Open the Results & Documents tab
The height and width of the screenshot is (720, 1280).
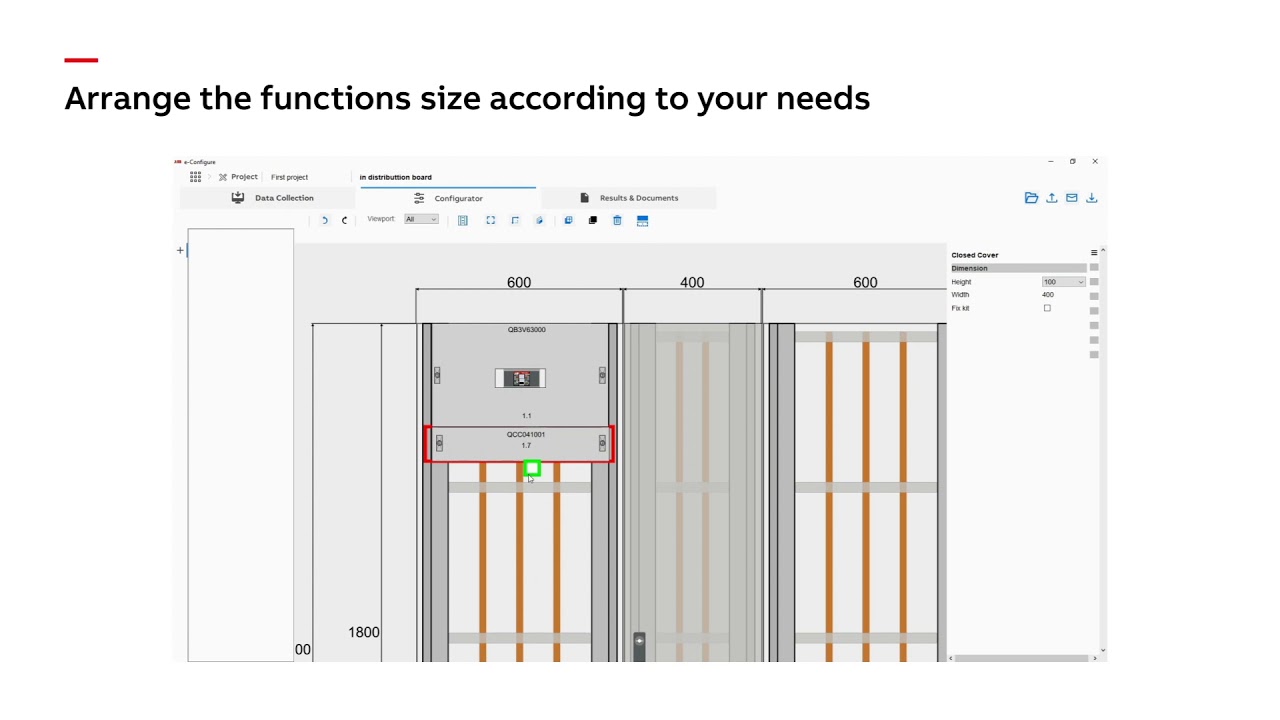(x=629, y=198)
